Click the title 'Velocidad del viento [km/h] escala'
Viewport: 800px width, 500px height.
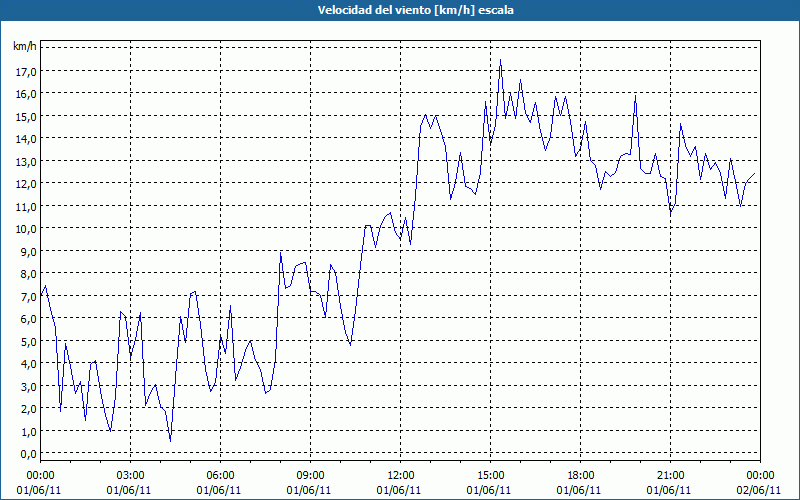[x=415, y=10]
